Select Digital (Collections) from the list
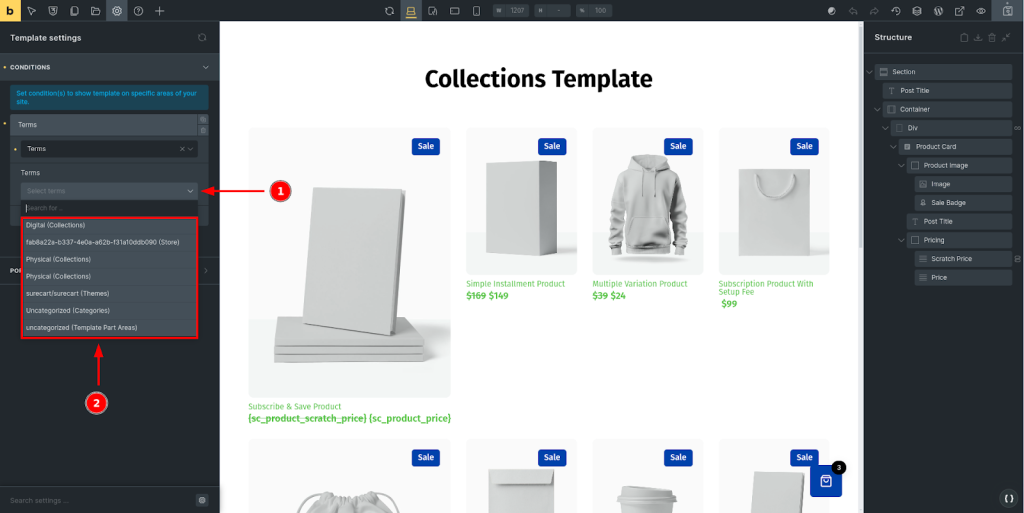Image resolution: width=1024 pixels, height=513 pixels. [56, 225]
